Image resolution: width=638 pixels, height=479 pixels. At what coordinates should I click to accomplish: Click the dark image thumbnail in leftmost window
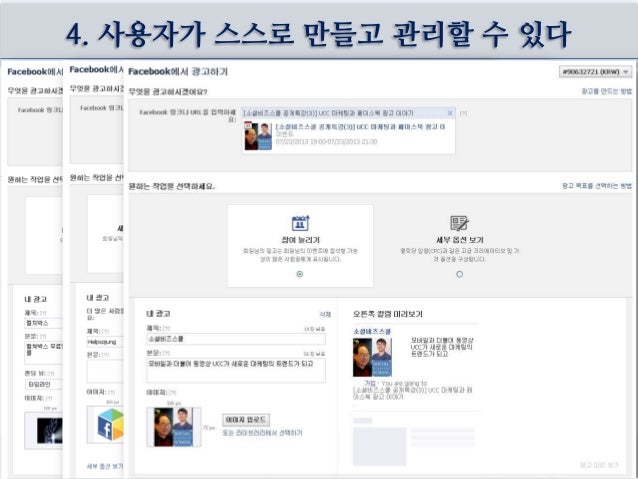(x=50, y=430)
